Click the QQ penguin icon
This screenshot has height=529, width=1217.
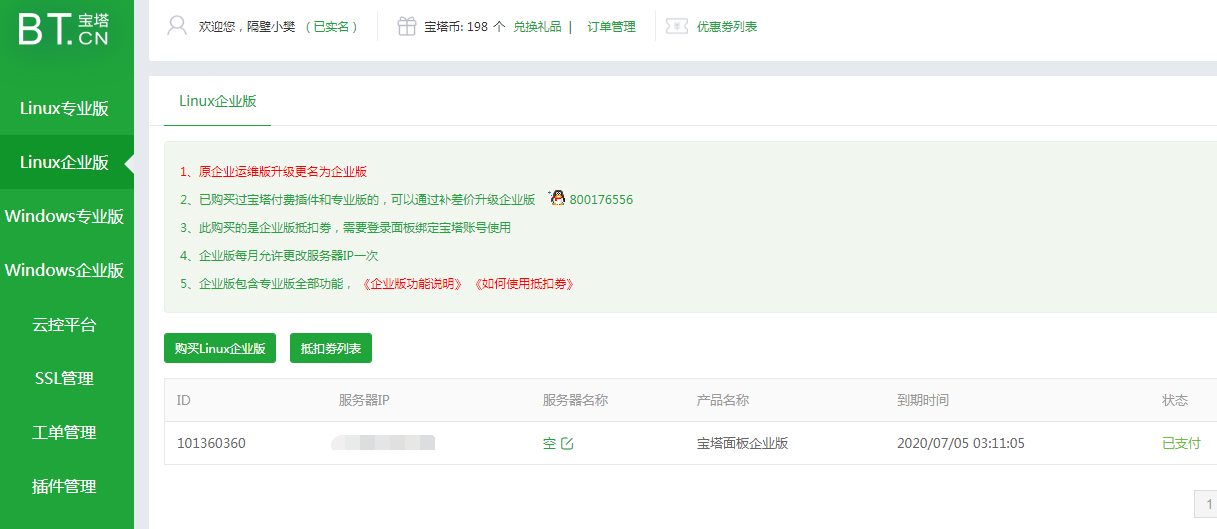click(x=557, y=199)
